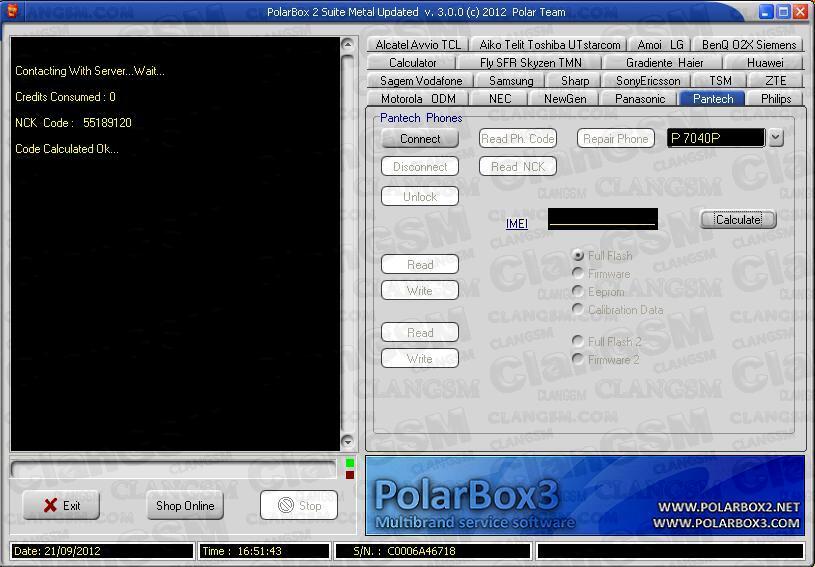Switch to the Huawei tab
The image size is (815, 567).
pos(765,63)
